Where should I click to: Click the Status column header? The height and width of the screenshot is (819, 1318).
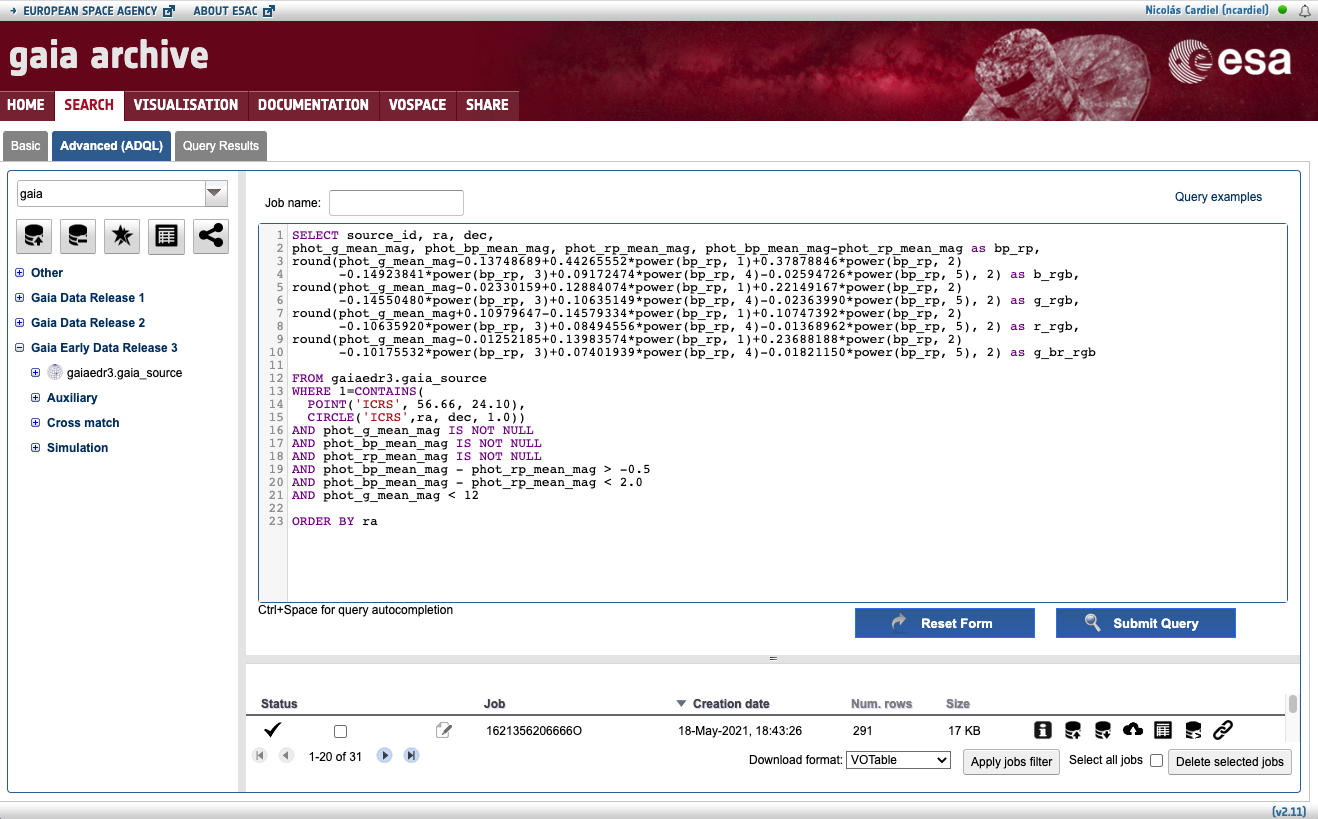point(279,704)
